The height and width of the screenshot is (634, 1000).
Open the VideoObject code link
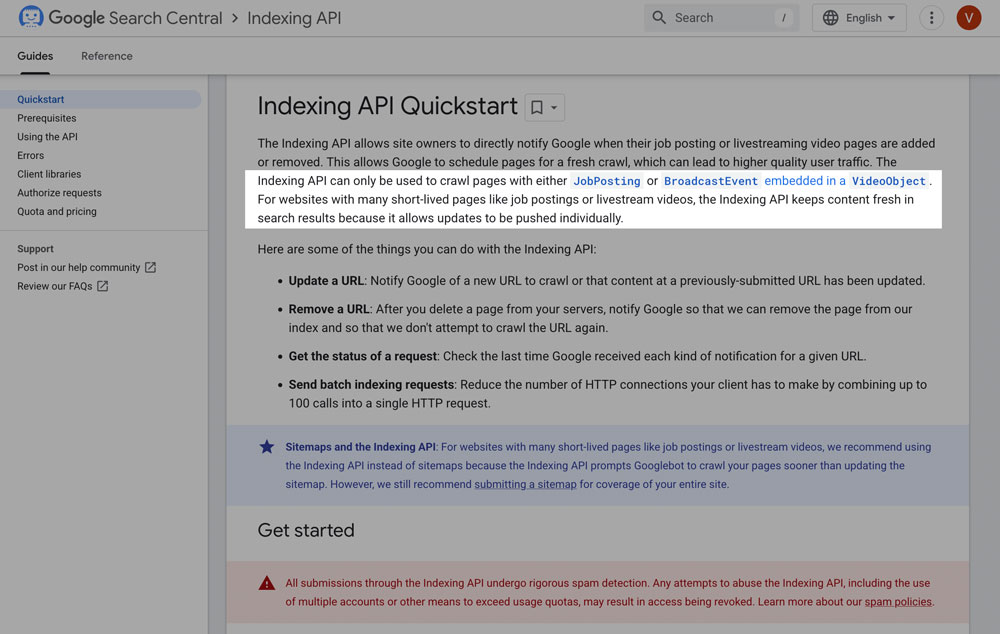(888, 181)
